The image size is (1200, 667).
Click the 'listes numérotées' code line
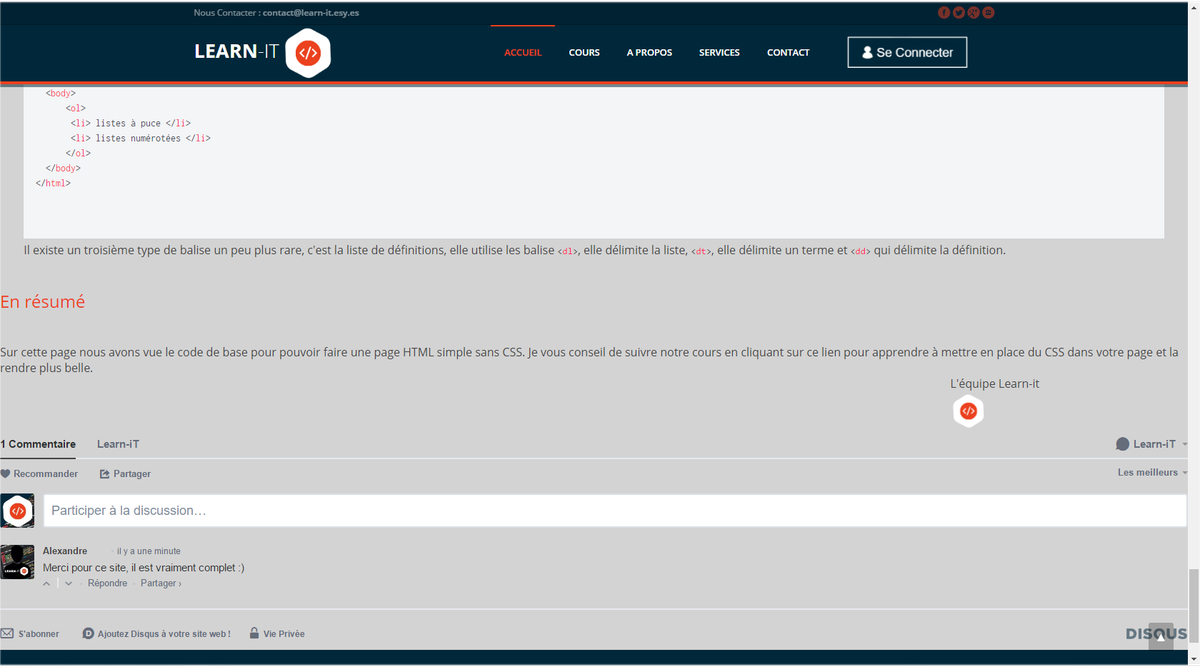[140, 138]
